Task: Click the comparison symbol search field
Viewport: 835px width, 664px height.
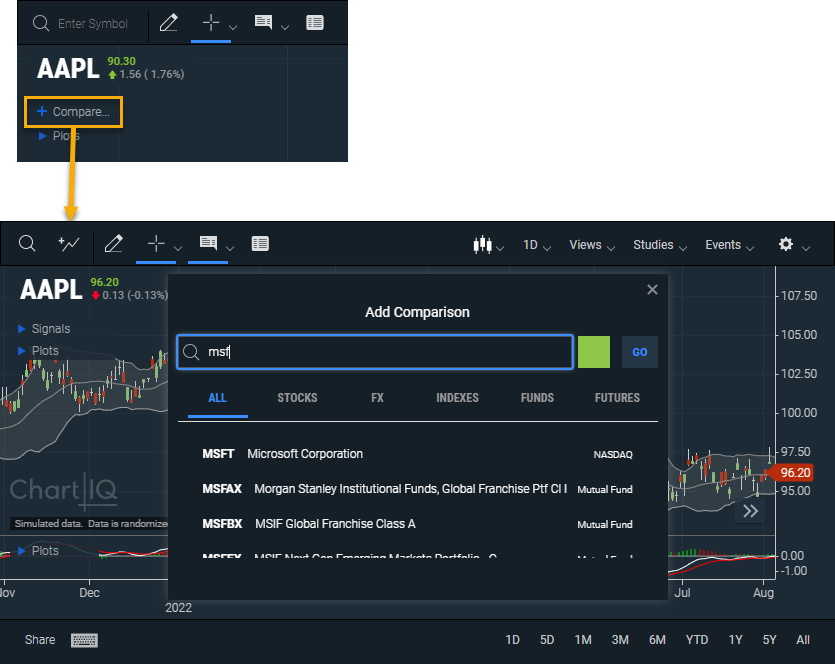Action: click(x=375, y=352)
